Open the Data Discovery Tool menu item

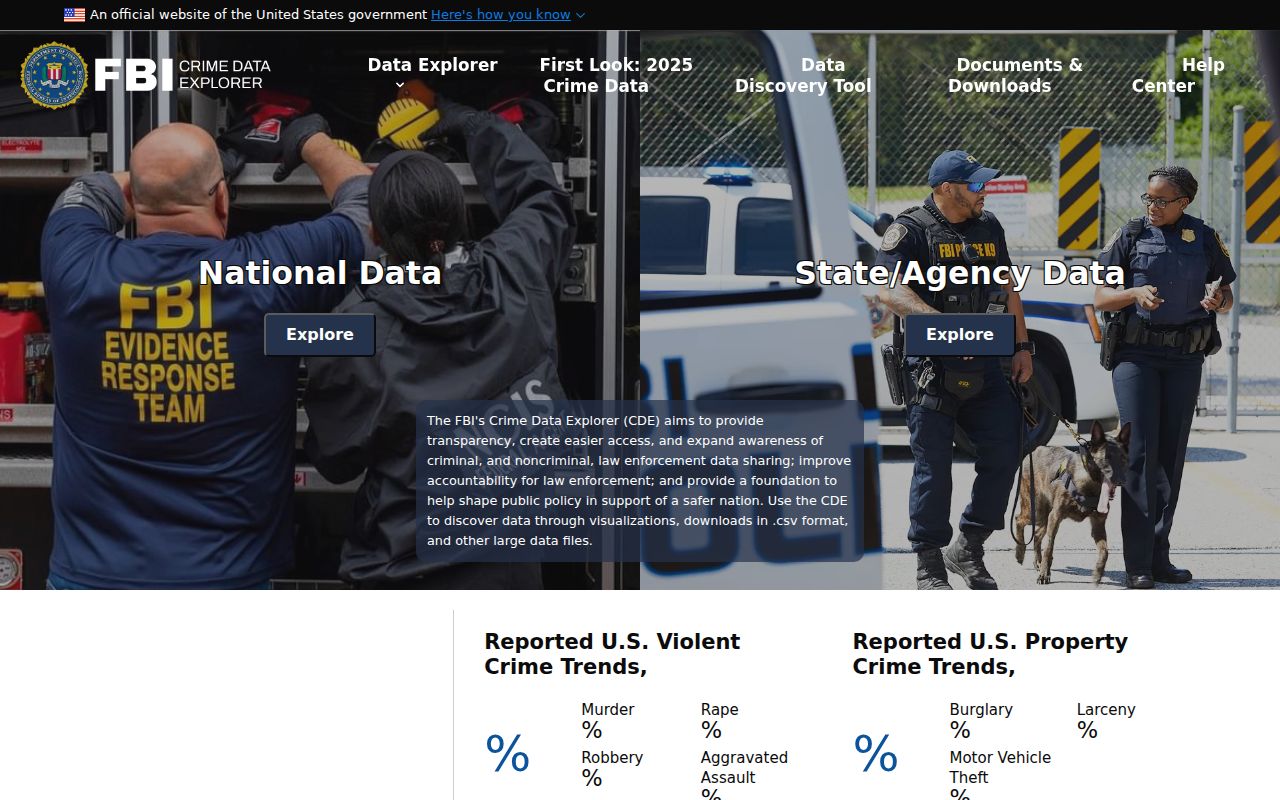[x=803, y=75]
